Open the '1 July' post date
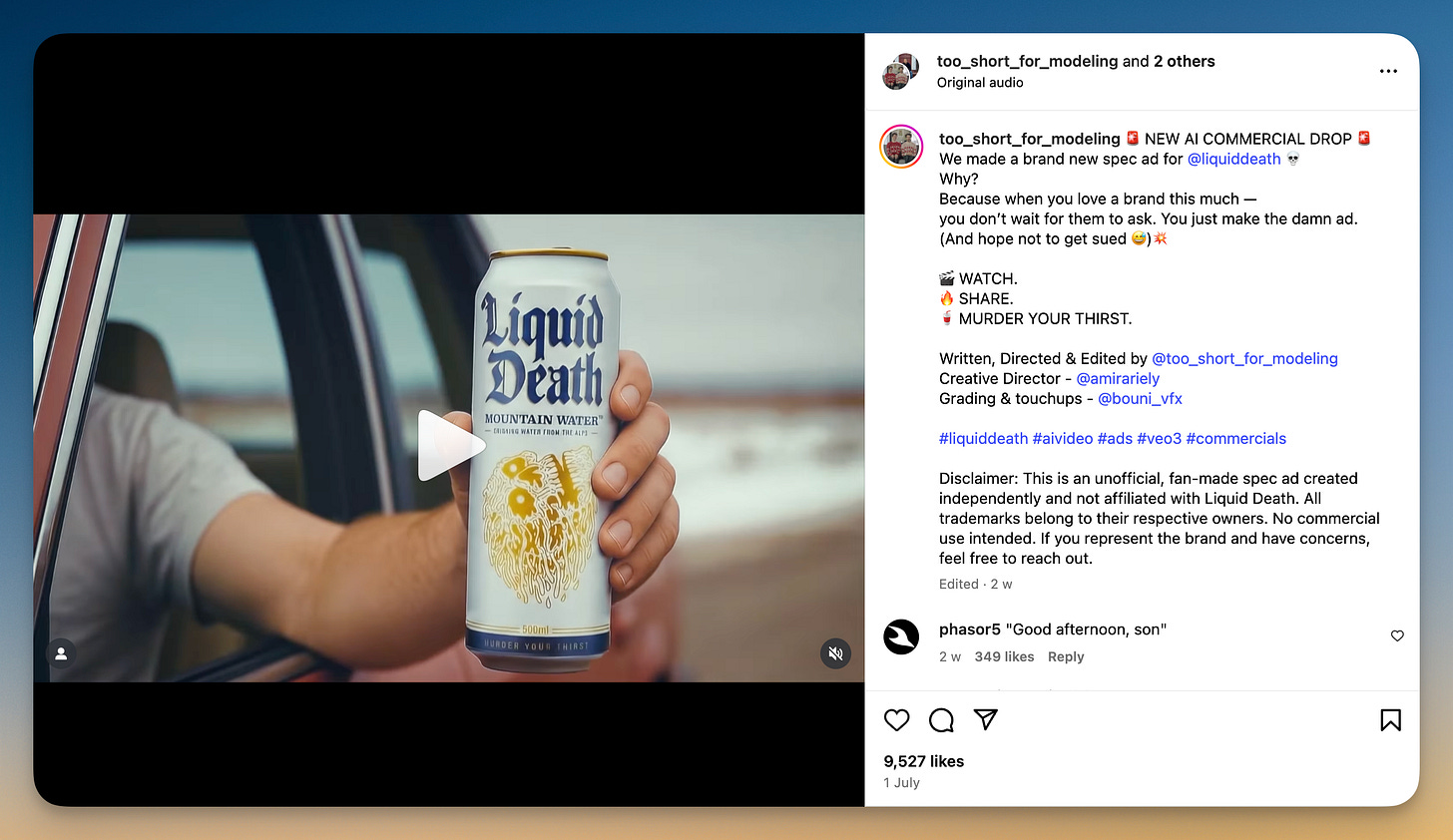 pos(901,783)
